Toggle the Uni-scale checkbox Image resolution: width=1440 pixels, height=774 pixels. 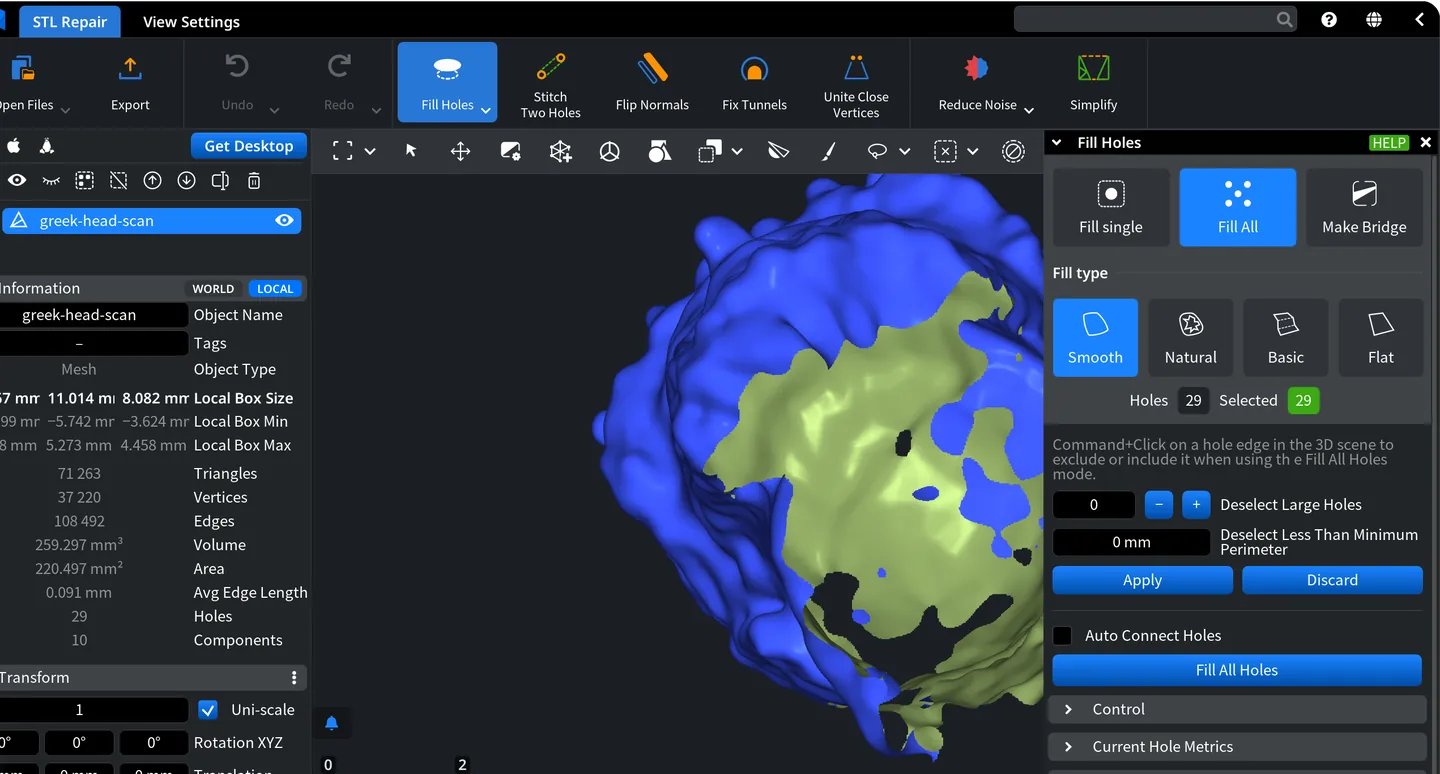208,710
